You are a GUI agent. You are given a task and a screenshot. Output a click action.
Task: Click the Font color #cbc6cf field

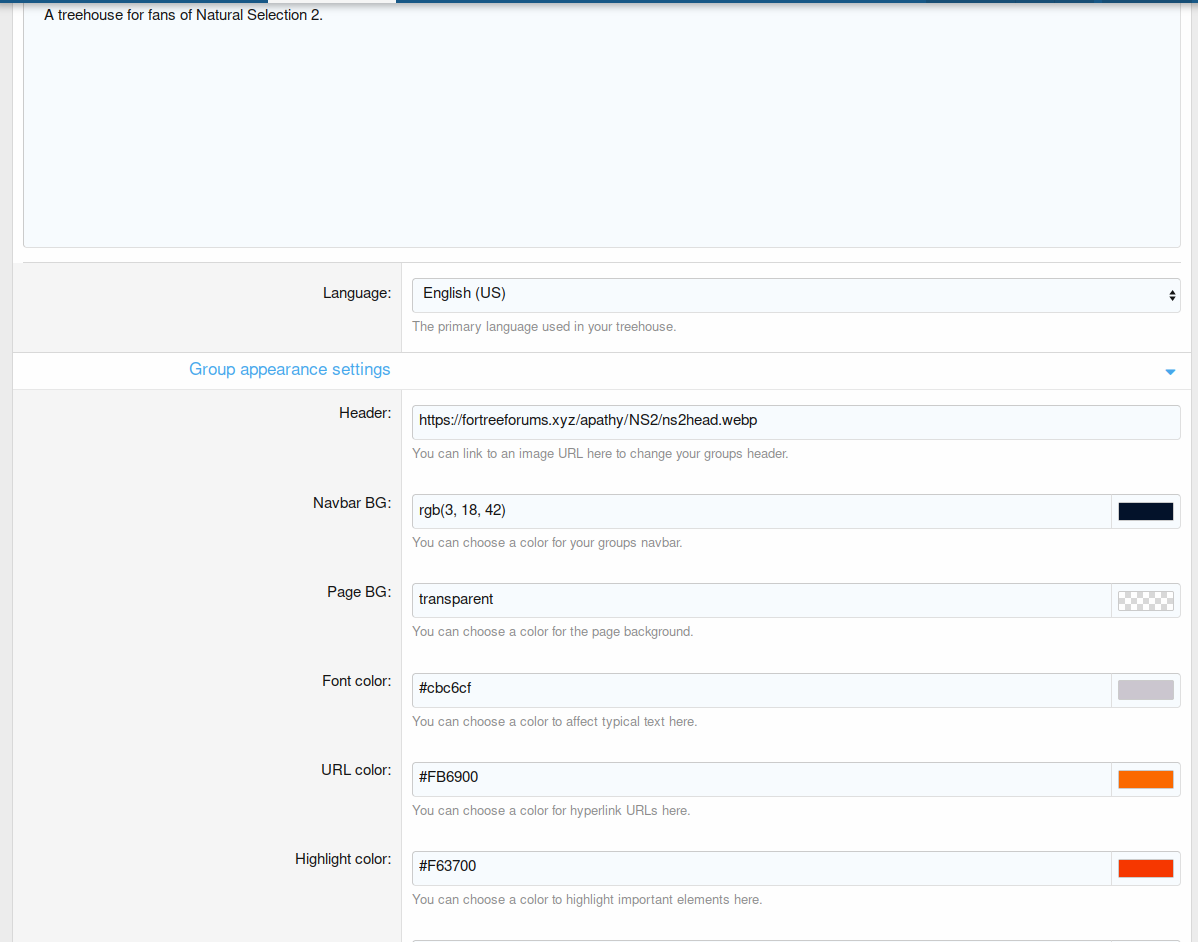(x=760, y=689)
